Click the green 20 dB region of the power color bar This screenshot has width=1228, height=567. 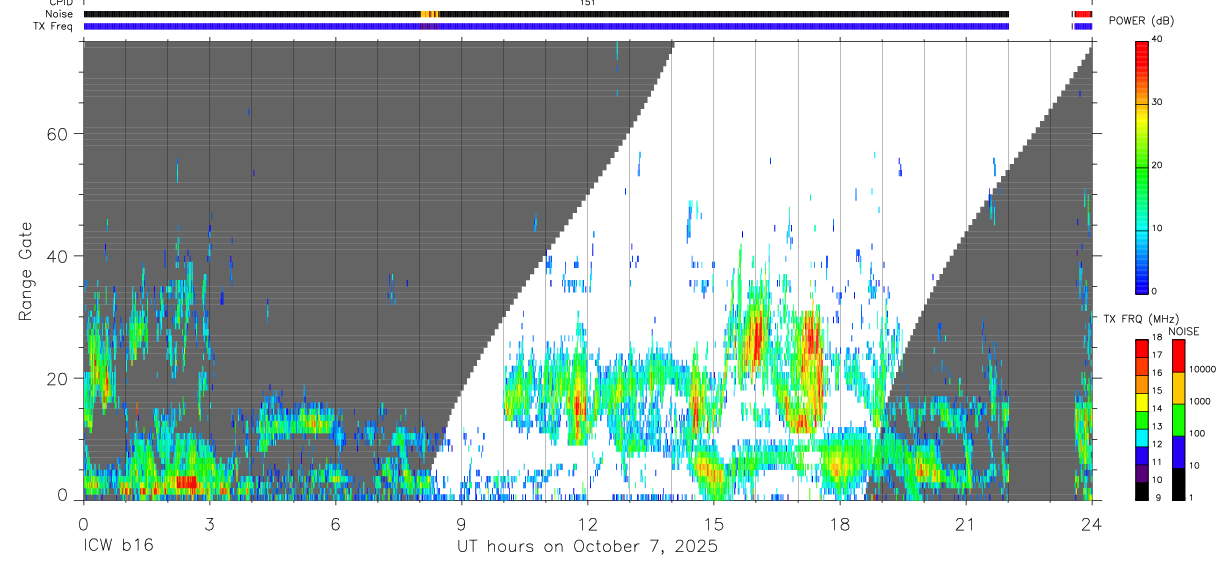[1142, 166]
